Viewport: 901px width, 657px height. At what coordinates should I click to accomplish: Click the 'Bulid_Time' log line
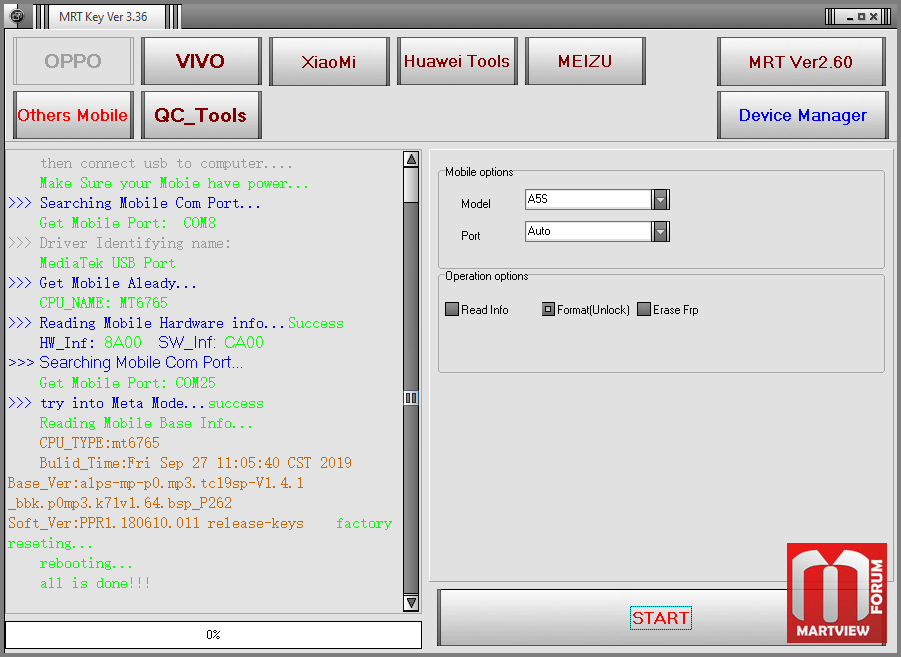tap(195, 463)
